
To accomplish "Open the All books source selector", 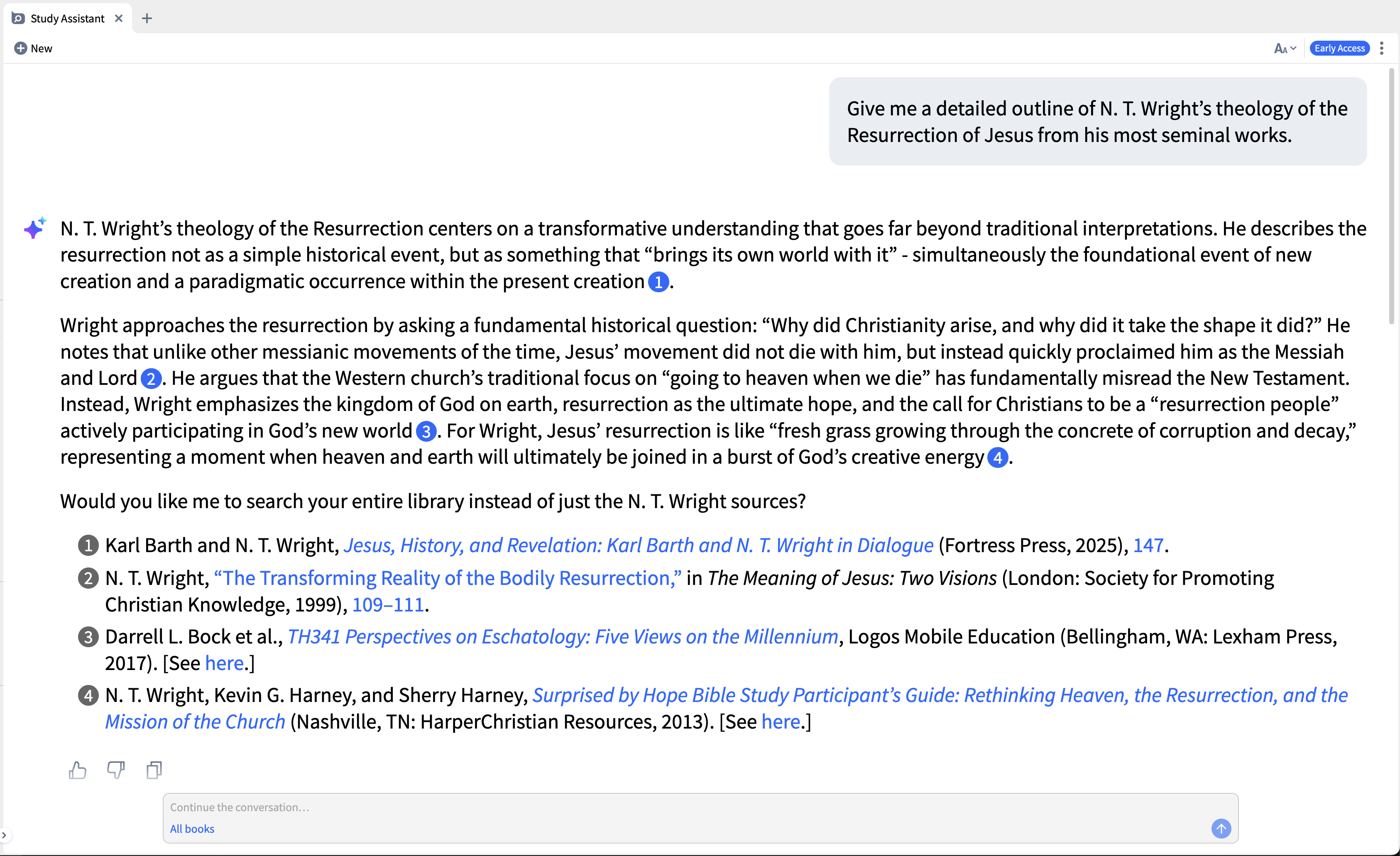I will (192, 829).
